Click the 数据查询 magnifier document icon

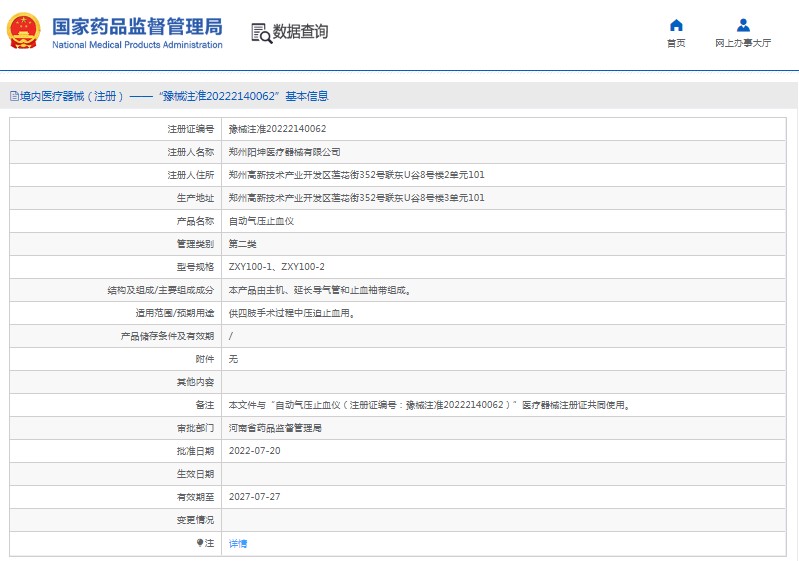[261, 32]
